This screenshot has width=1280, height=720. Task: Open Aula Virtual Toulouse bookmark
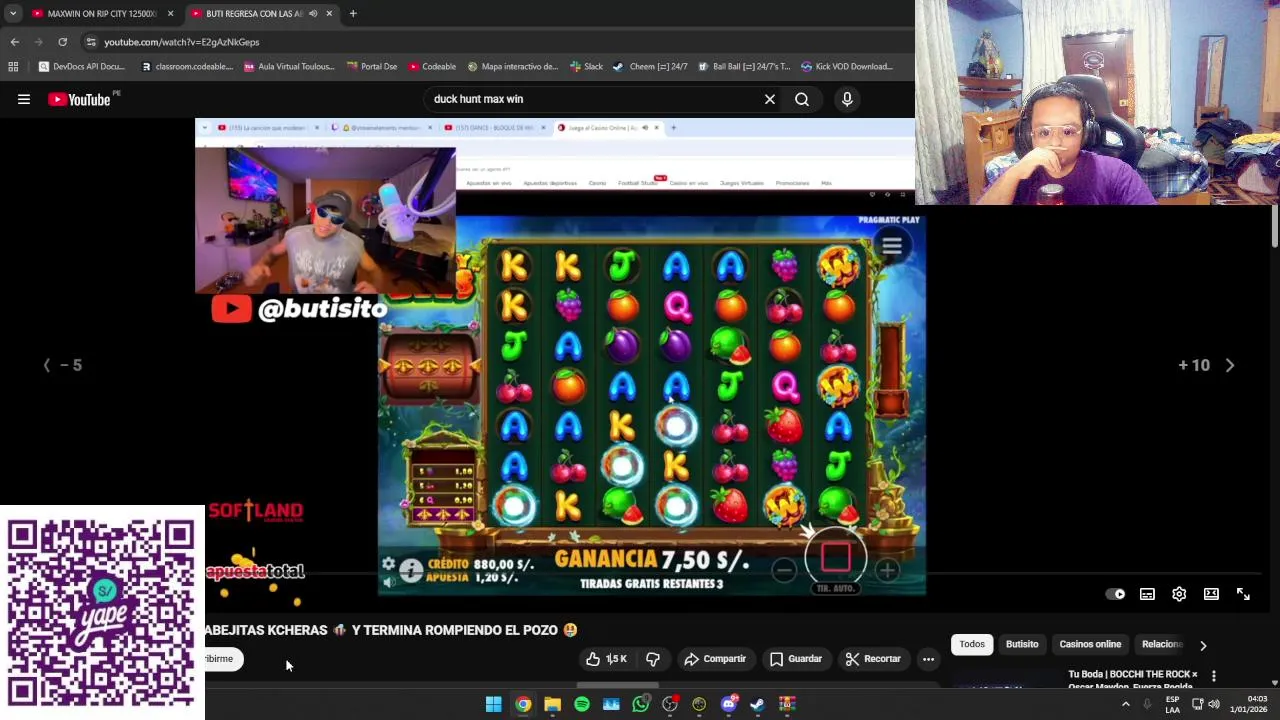pos(289,67)
